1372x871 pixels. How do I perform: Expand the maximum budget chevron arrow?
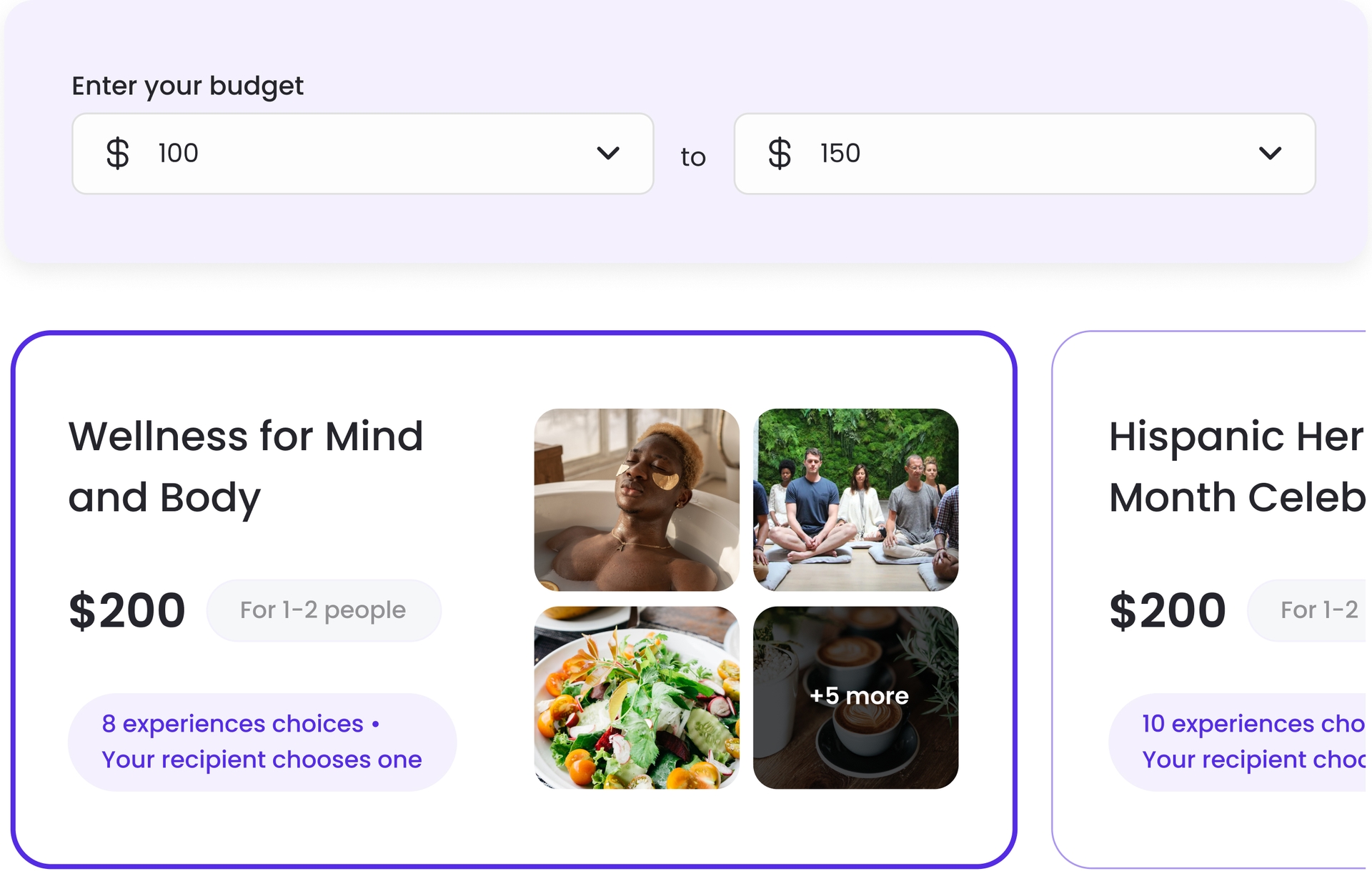pos(1270,153)
